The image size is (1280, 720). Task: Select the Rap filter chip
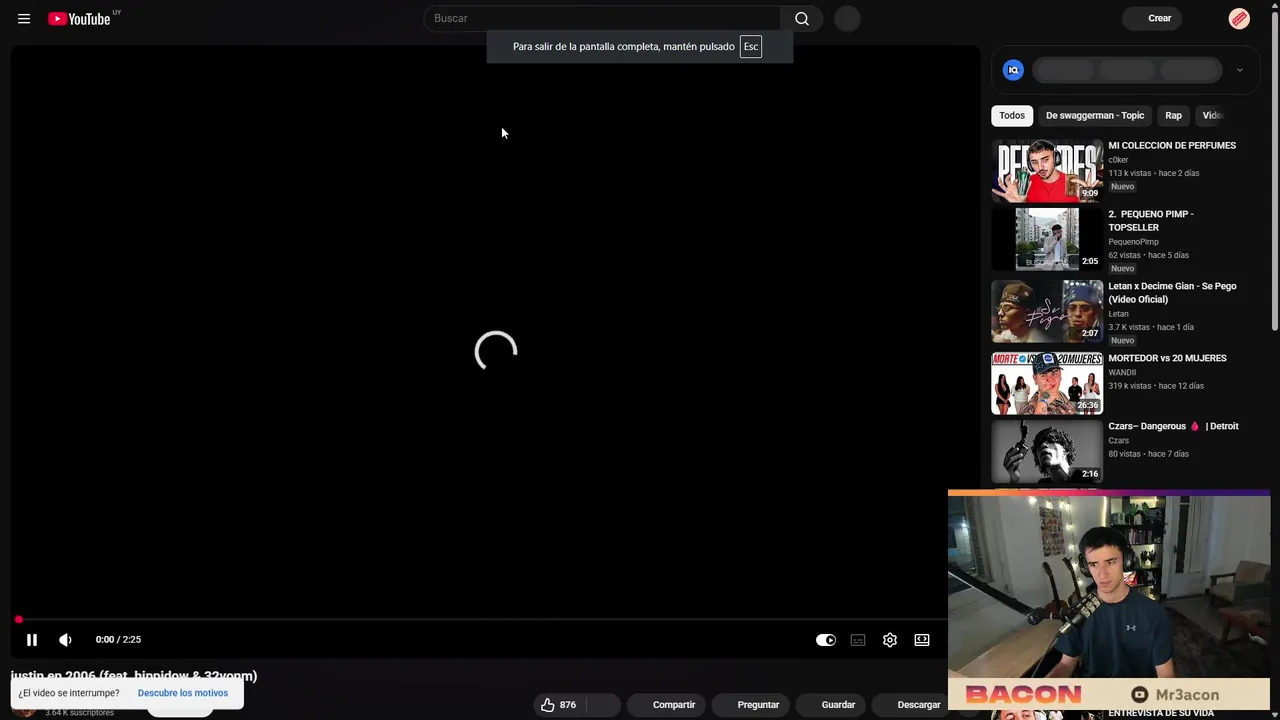(x=1173, y=115)
